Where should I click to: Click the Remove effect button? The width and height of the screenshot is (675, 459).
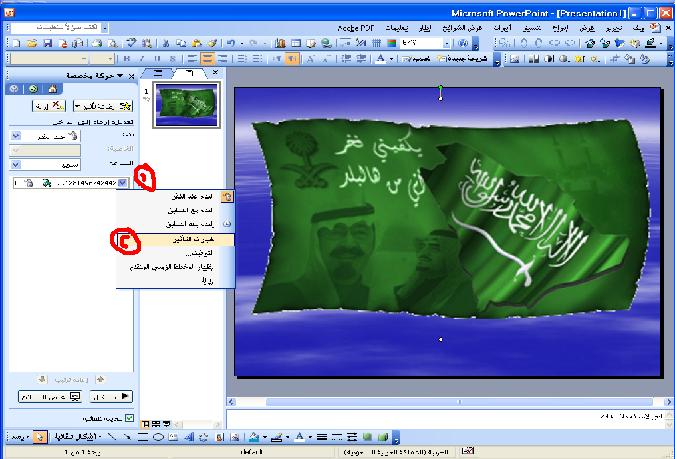click(x=49, y=105)
